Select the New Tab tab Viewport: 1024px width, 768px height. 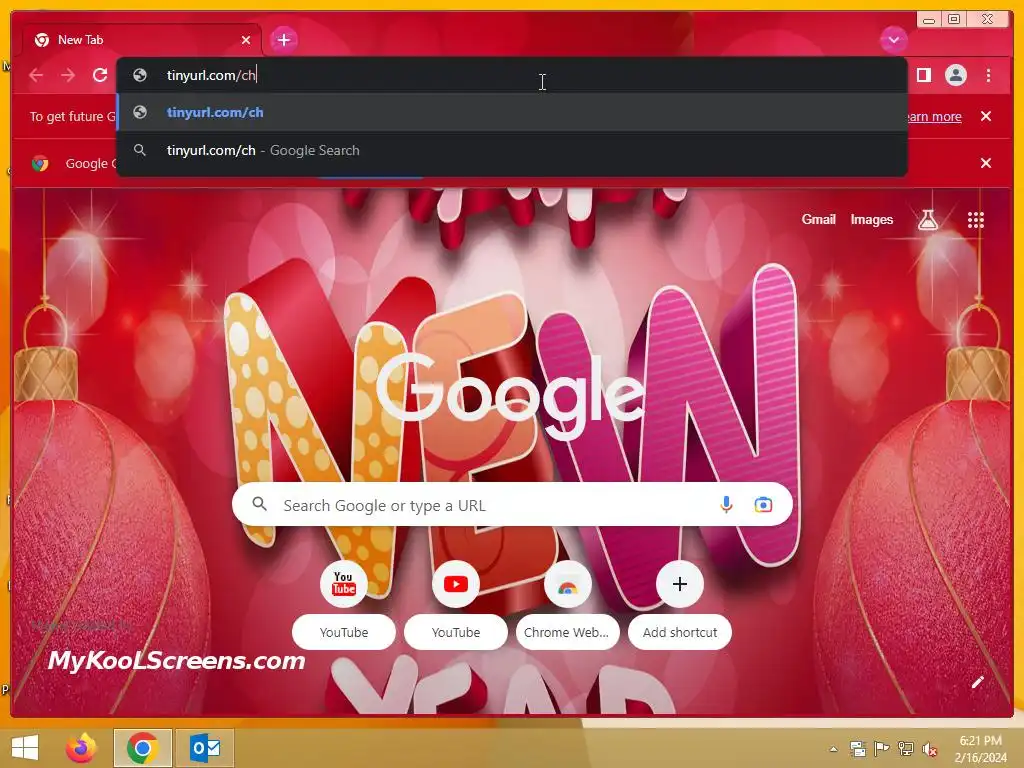[x=142, y=40]
